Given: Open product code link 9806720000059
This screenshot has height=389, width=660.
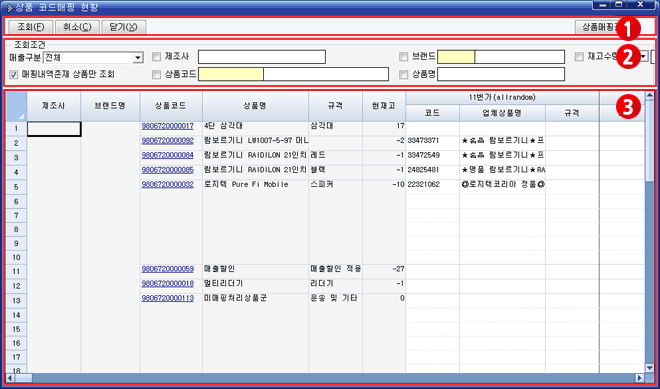Looking at the screenshot, I should pyautogui.click(x=168, y=269).
